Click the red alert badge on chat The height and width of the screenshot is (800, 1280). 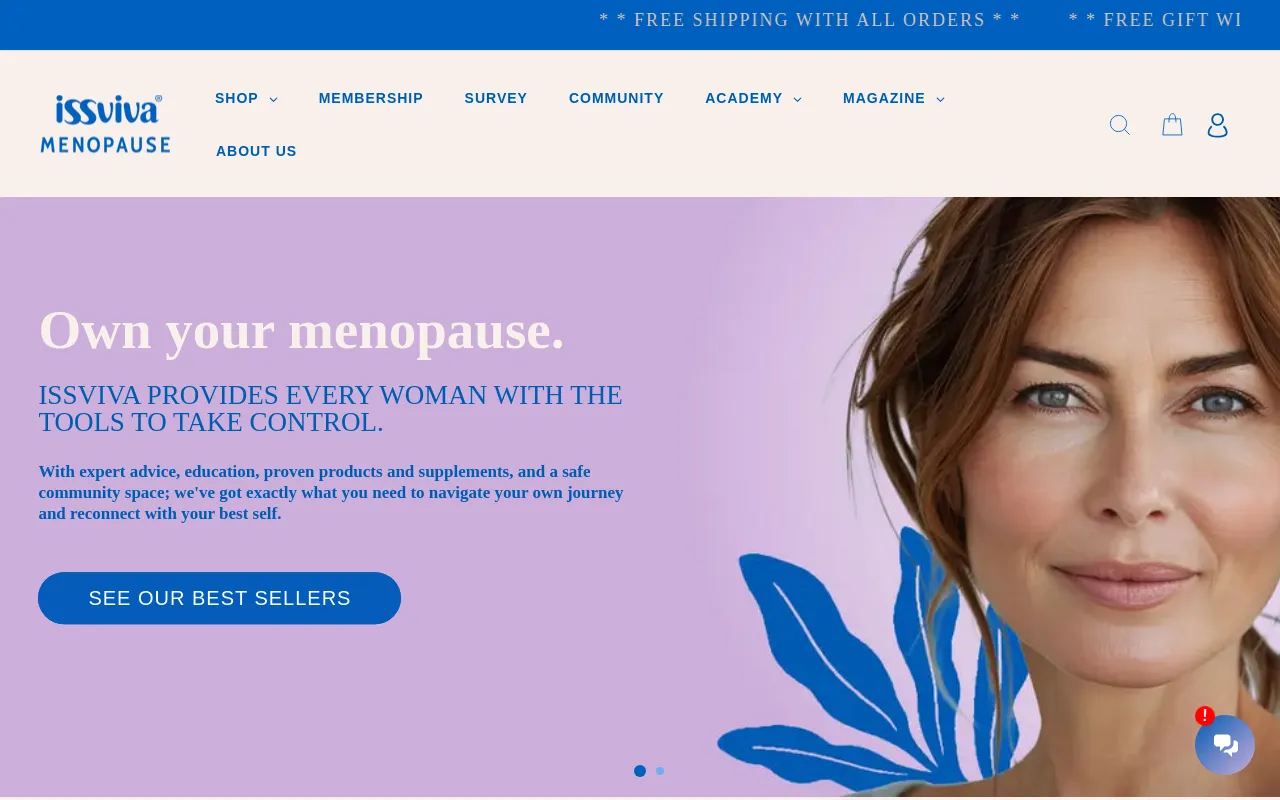(1205, 716)
